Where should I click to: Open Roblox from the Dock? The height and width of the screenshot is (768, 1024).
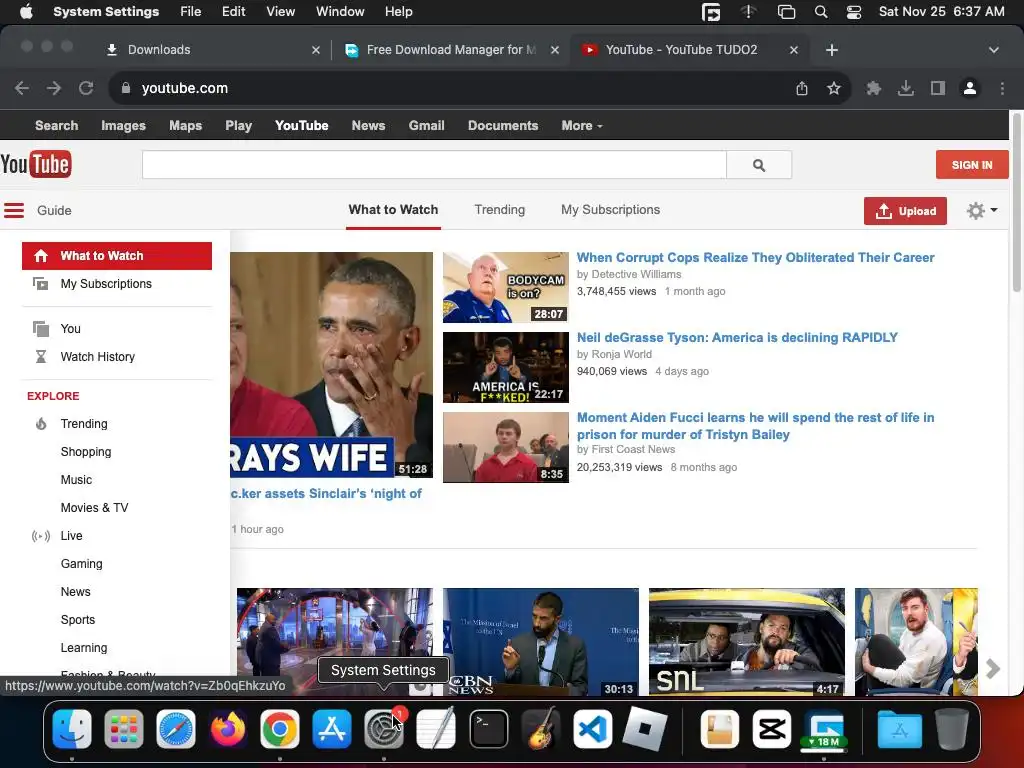pos(645,729)
